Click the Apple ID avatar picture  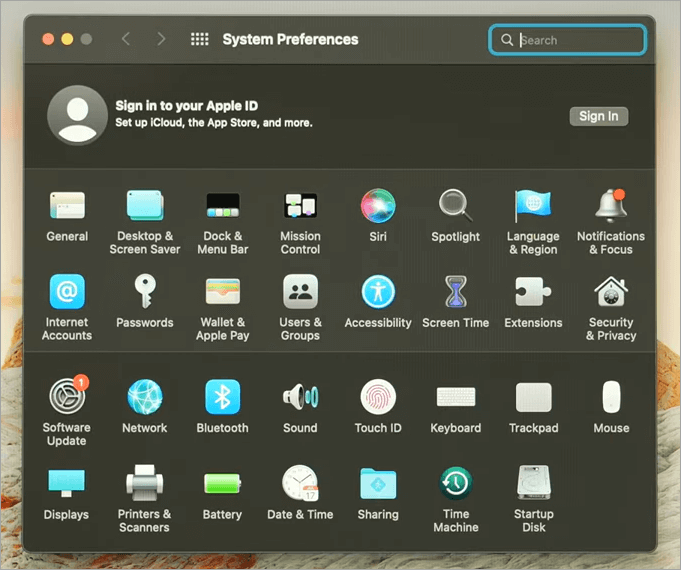(77, 115)
